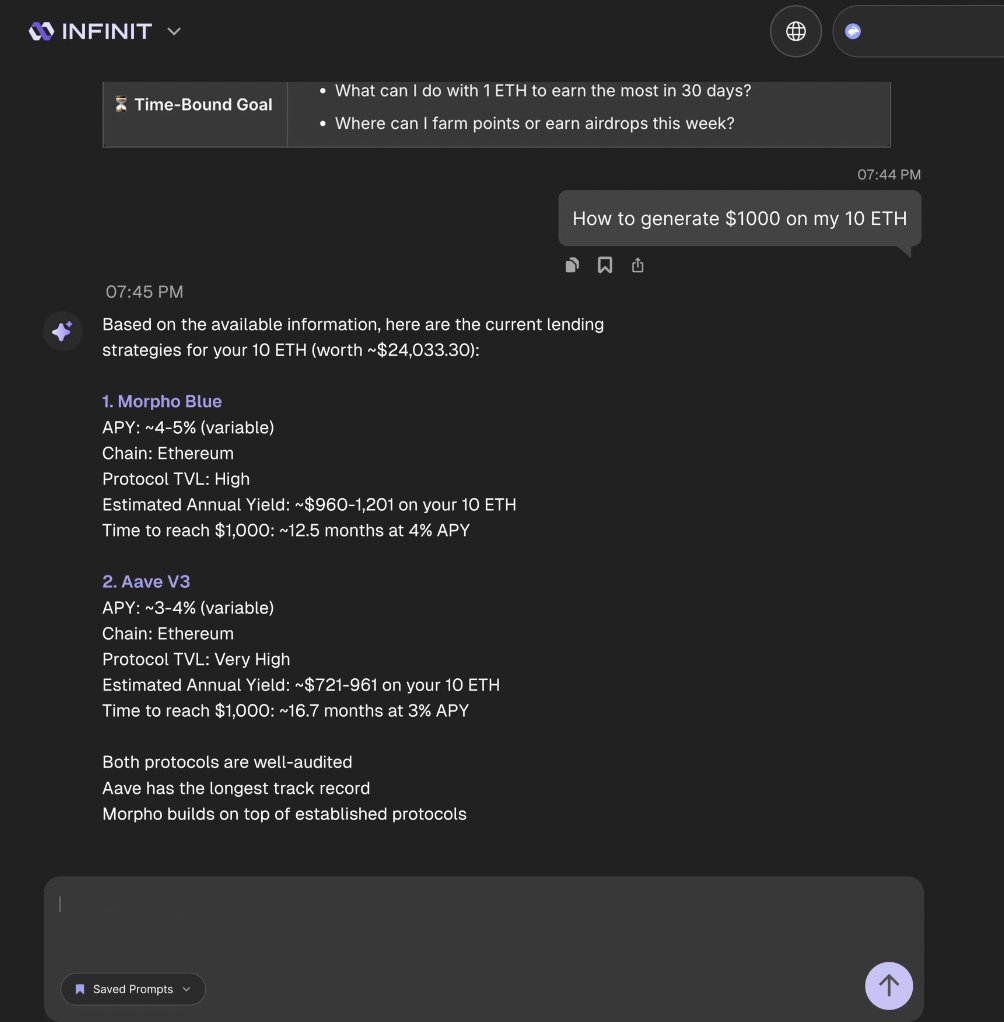1004x1022 pixels.
Task: Focus the message input field
Action: pos(484,918)
